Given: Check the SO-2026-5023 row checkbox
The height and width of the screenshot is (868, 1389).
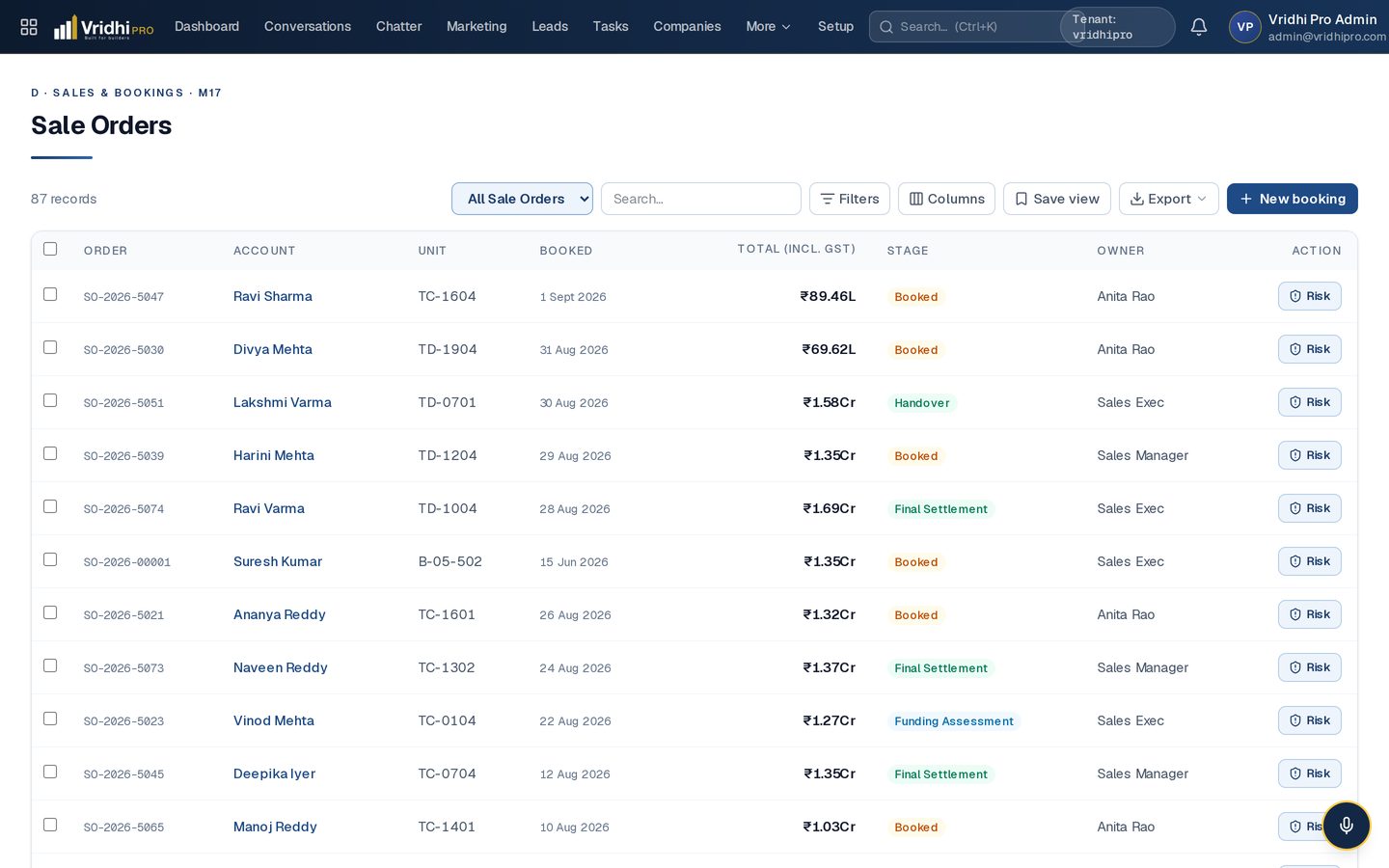Looking at the screenshot, I should [x=50, y=719].
